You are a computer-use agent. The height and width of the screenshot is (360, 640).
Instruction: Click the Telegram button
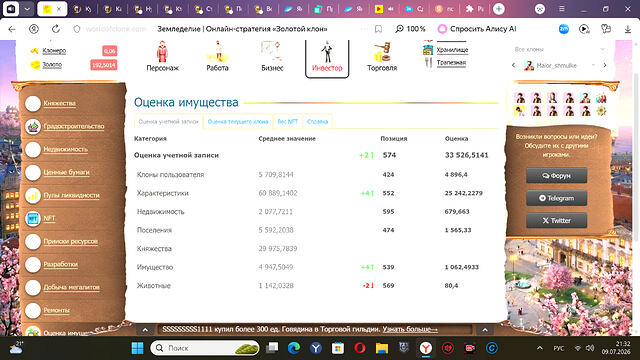(x=556, y=198)
